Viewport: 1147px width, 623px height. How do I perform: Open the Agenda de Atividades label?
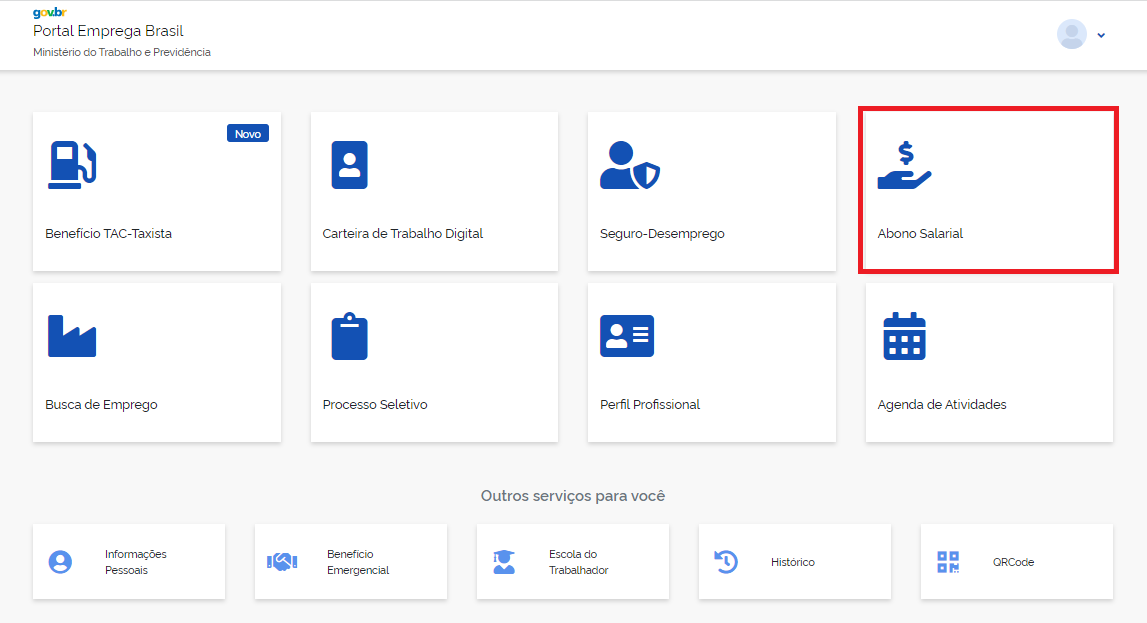pos(941,405)
